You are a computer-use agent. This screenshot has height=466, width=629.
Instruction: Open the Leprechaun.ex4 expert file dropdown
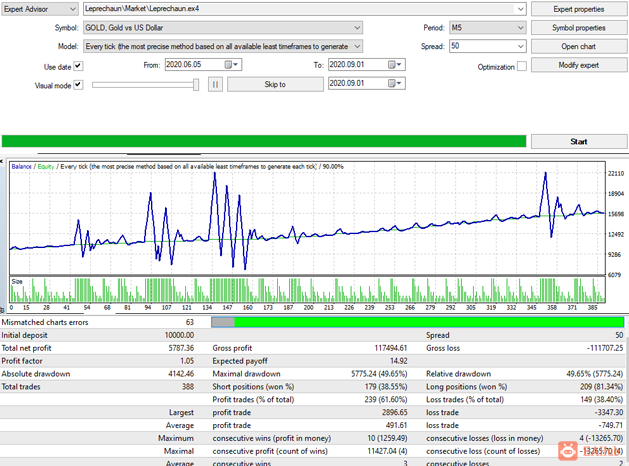[x=304, y=9]
